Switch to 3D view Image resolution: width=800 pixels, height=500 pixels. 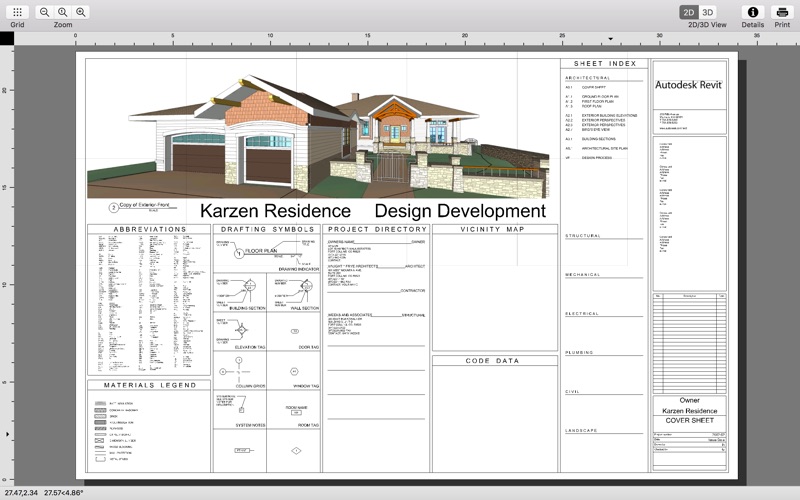click(708, 12)
